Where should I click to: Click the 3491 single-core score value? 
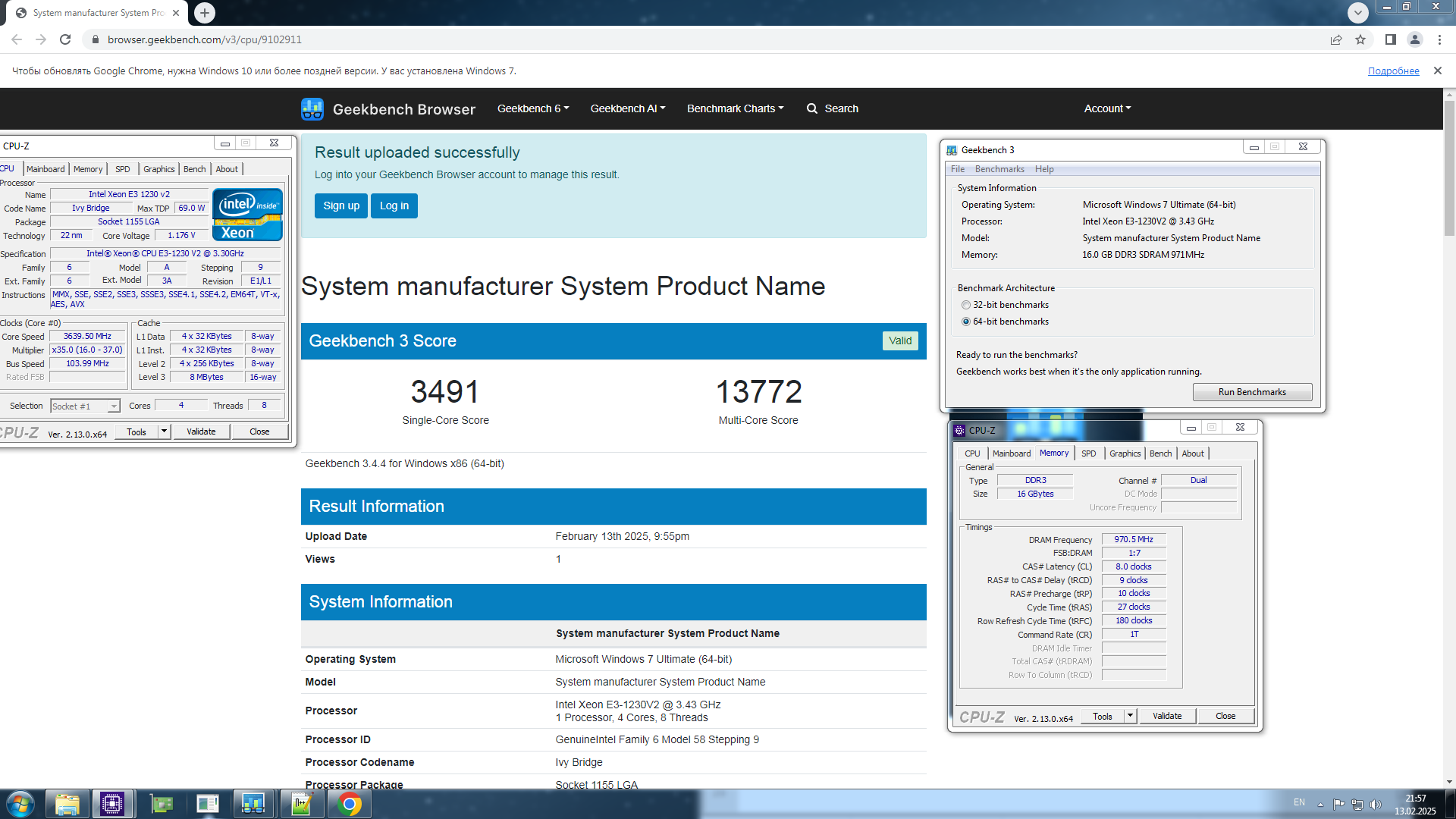tap(445, 392)
